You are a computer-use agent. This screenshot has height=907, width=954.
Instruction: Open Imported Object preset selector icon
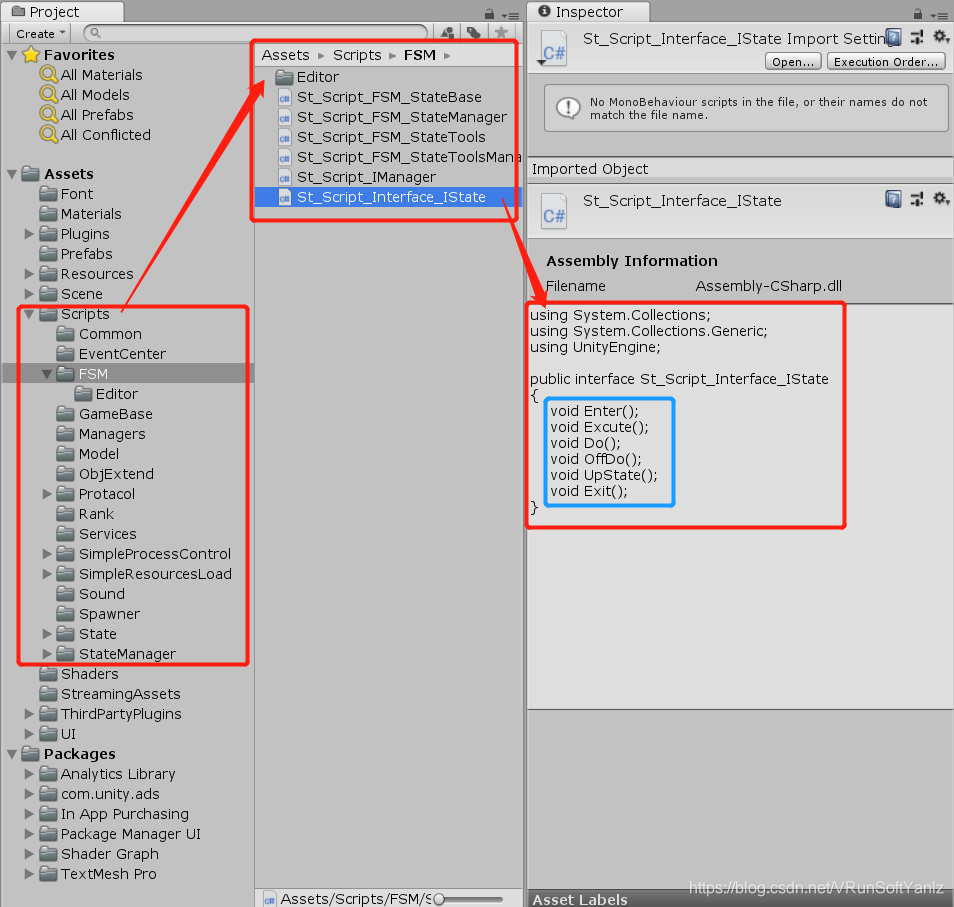pyautogui.click(x=917, y=199)
